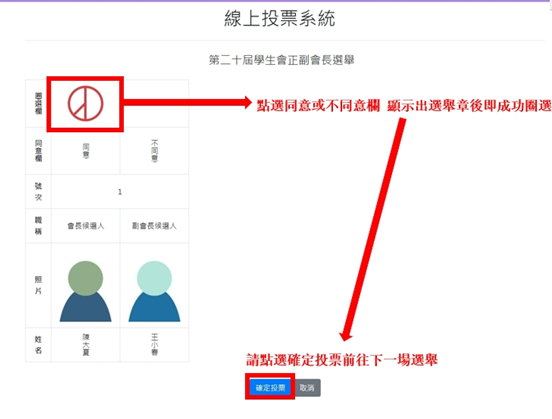The image size is (552, 419).
Task: Click the candidate number 1 cell
Action: click(x=120, y=192)
